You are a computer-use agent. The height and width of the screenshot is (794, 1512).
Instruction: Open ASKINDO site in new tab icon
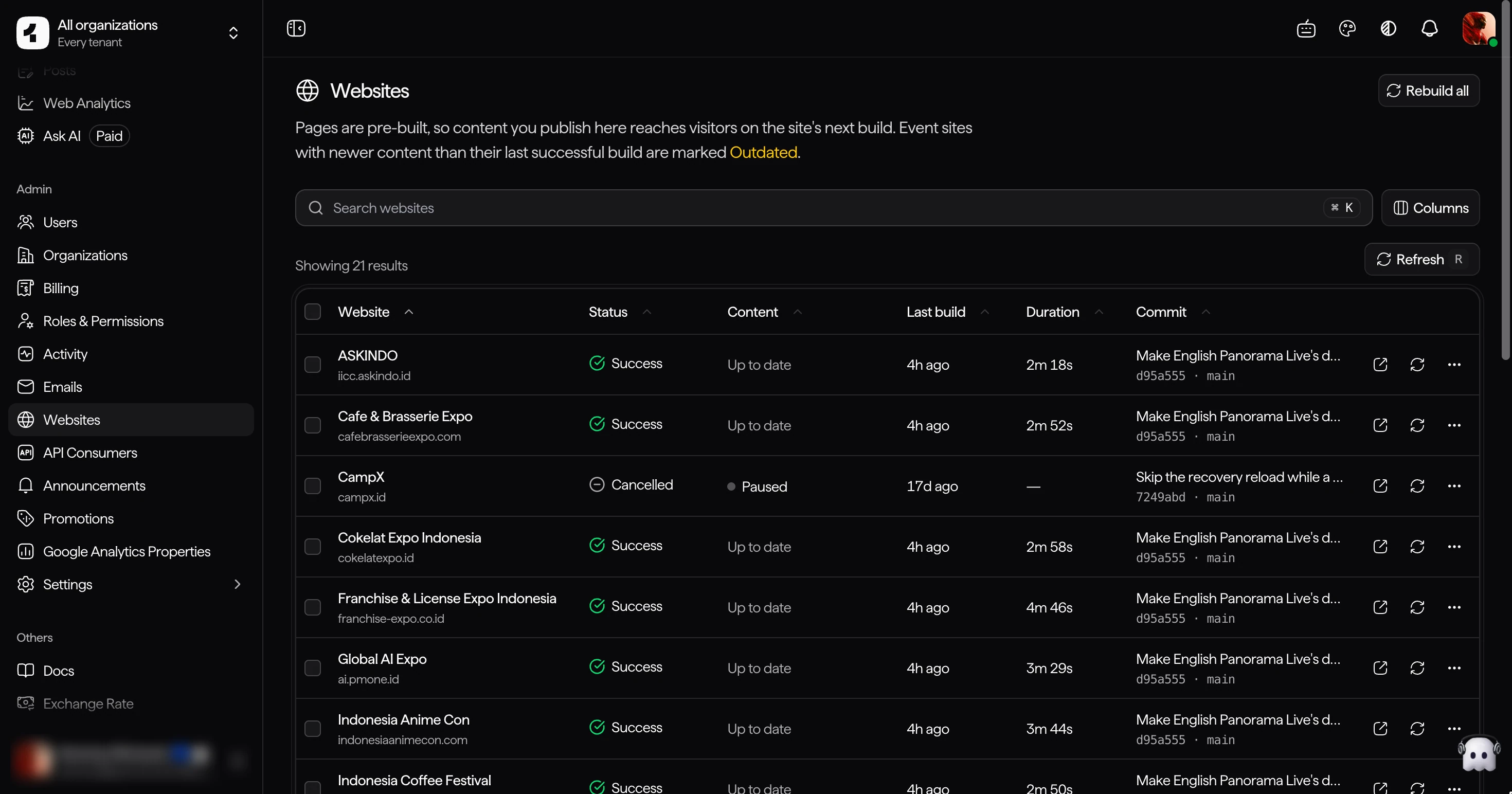1380,365
